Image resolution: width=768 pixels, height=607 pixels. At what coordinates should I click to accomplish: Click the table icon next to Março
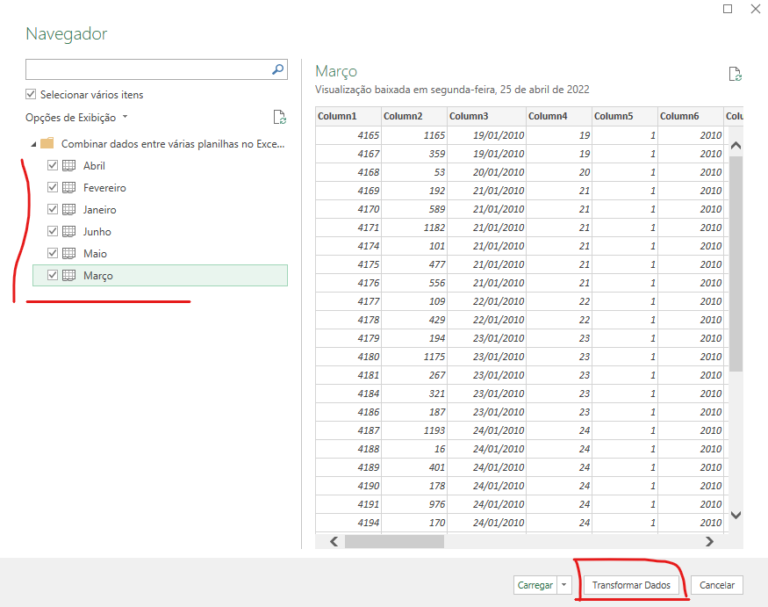[69, 275]
